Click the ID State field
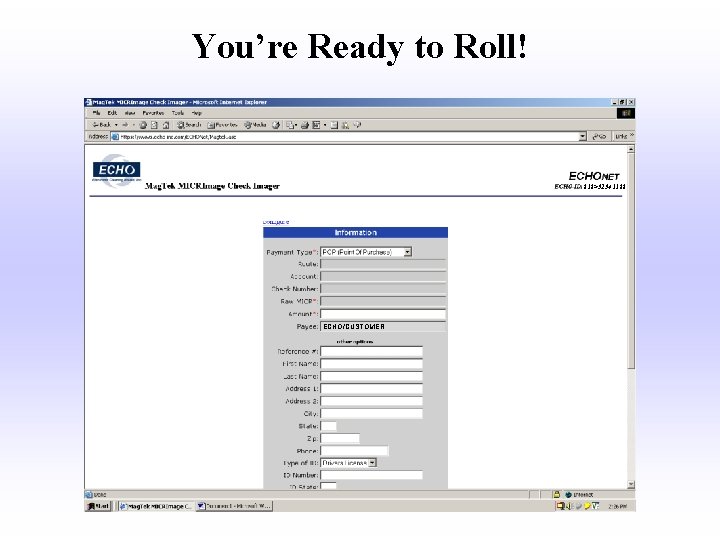Viewport: 720px width, 540px height. click(328, 486)
